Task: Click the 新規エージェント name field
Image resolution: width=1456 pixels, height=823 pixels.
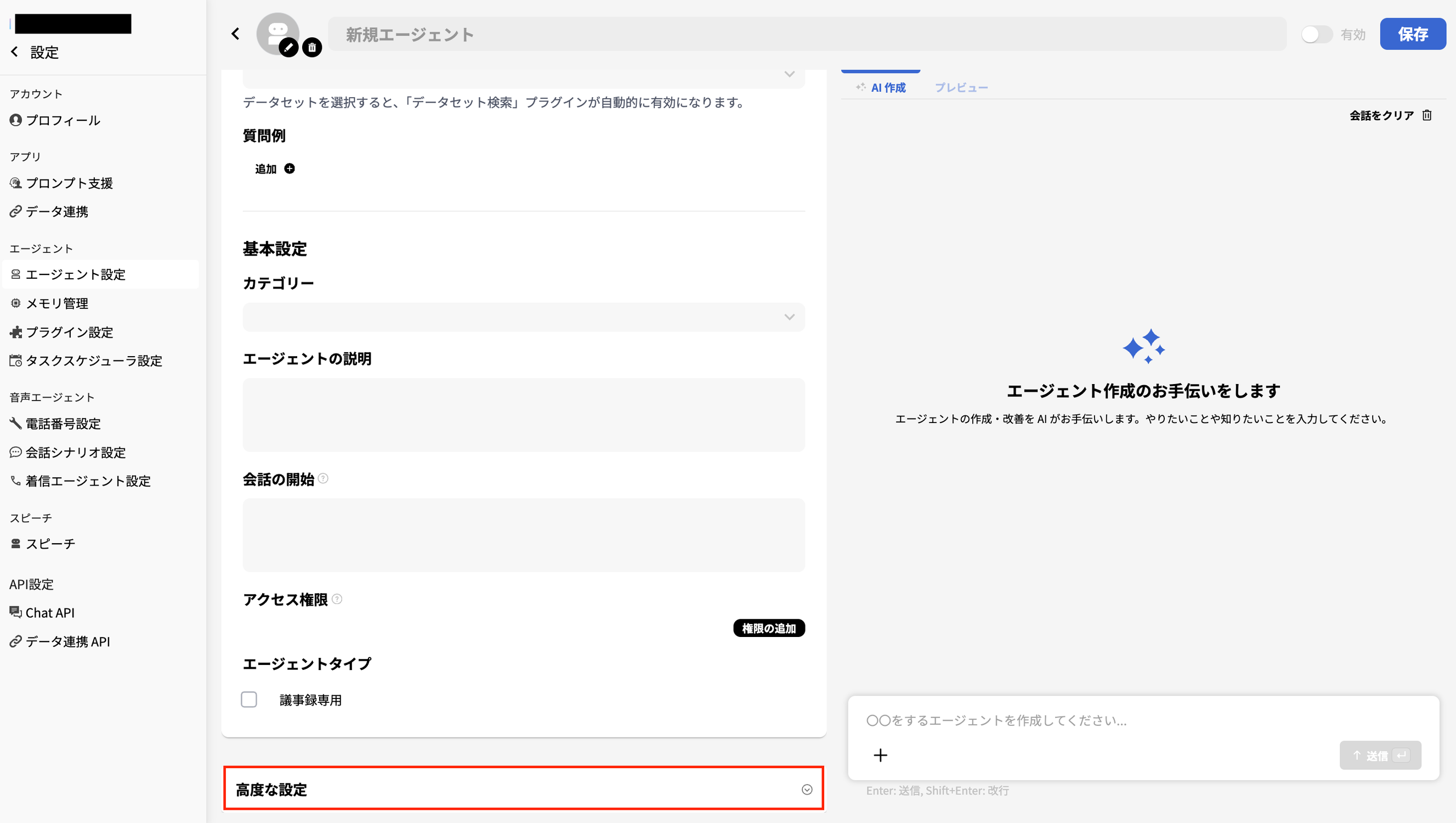Action: [807, 35]
